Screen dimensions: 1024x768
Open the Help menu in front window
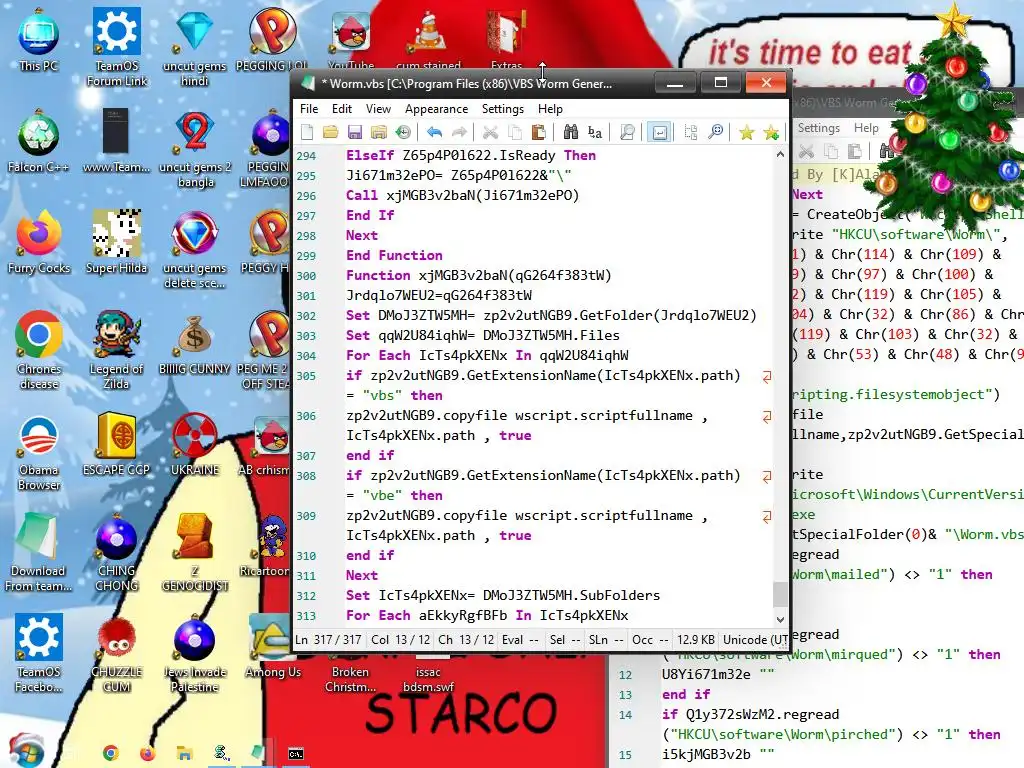click(x=550, y=108)
